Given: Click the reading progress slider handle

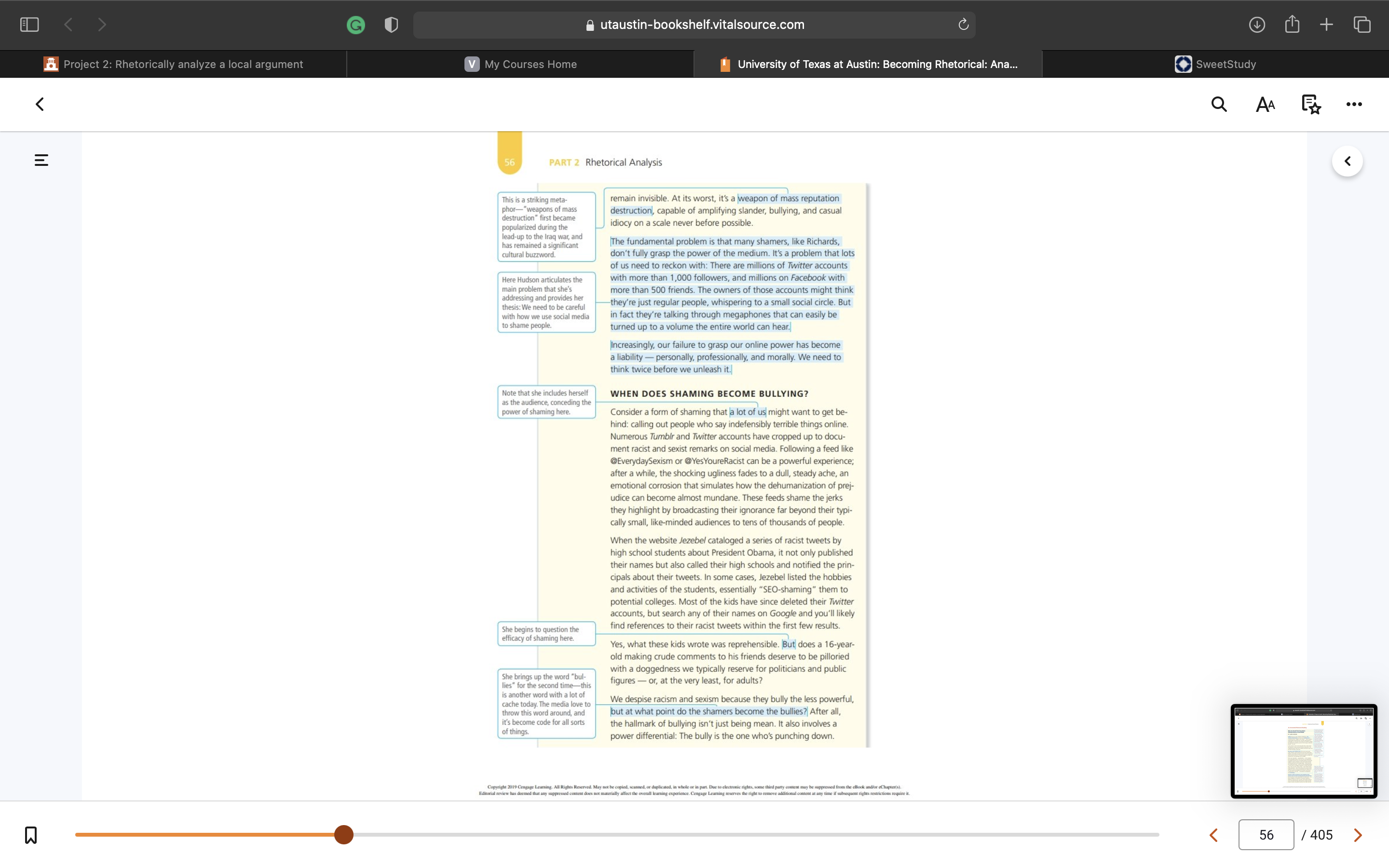Looking at the screenshot, I should click(344, 835).
